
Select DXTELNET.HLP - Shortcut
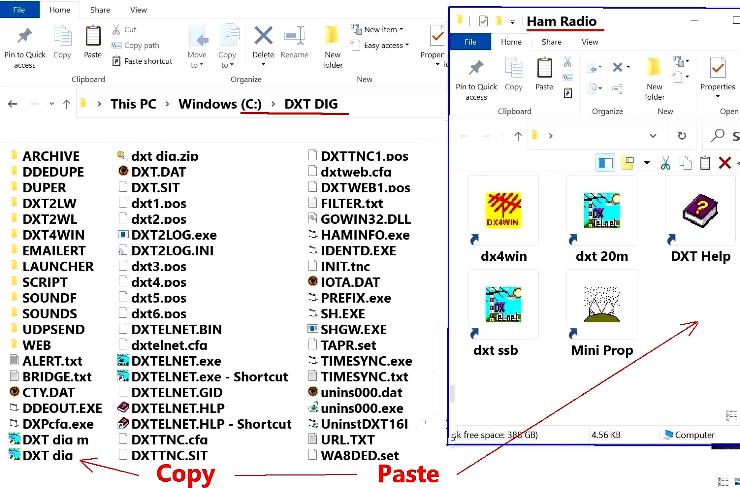point(204,424)
